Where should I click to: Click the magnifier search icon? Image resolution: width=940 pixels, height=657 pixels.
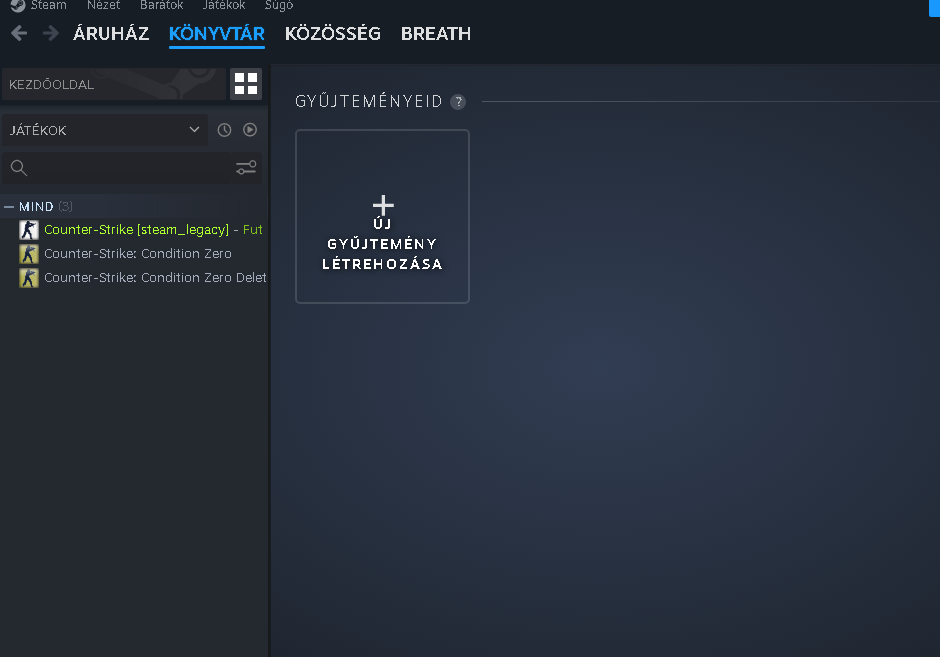[x=19, y=168]
